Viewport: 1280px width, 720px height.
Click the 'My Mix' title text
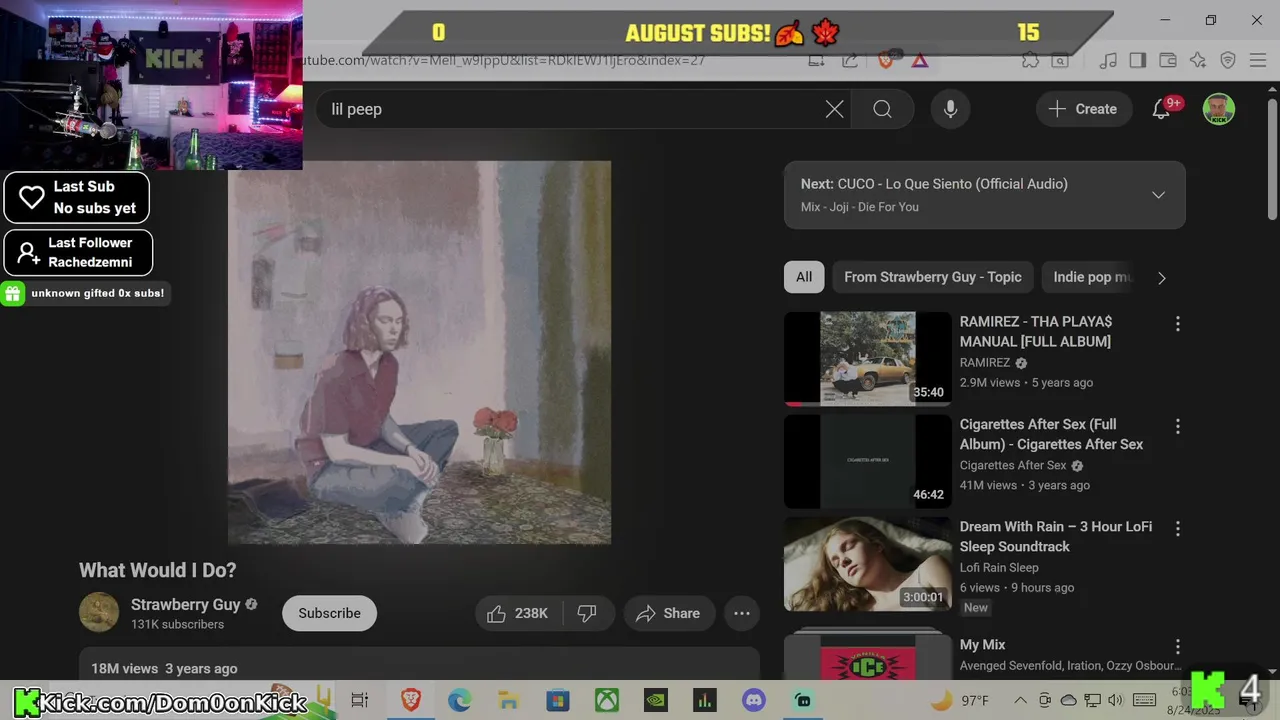(x=982, y=645)
